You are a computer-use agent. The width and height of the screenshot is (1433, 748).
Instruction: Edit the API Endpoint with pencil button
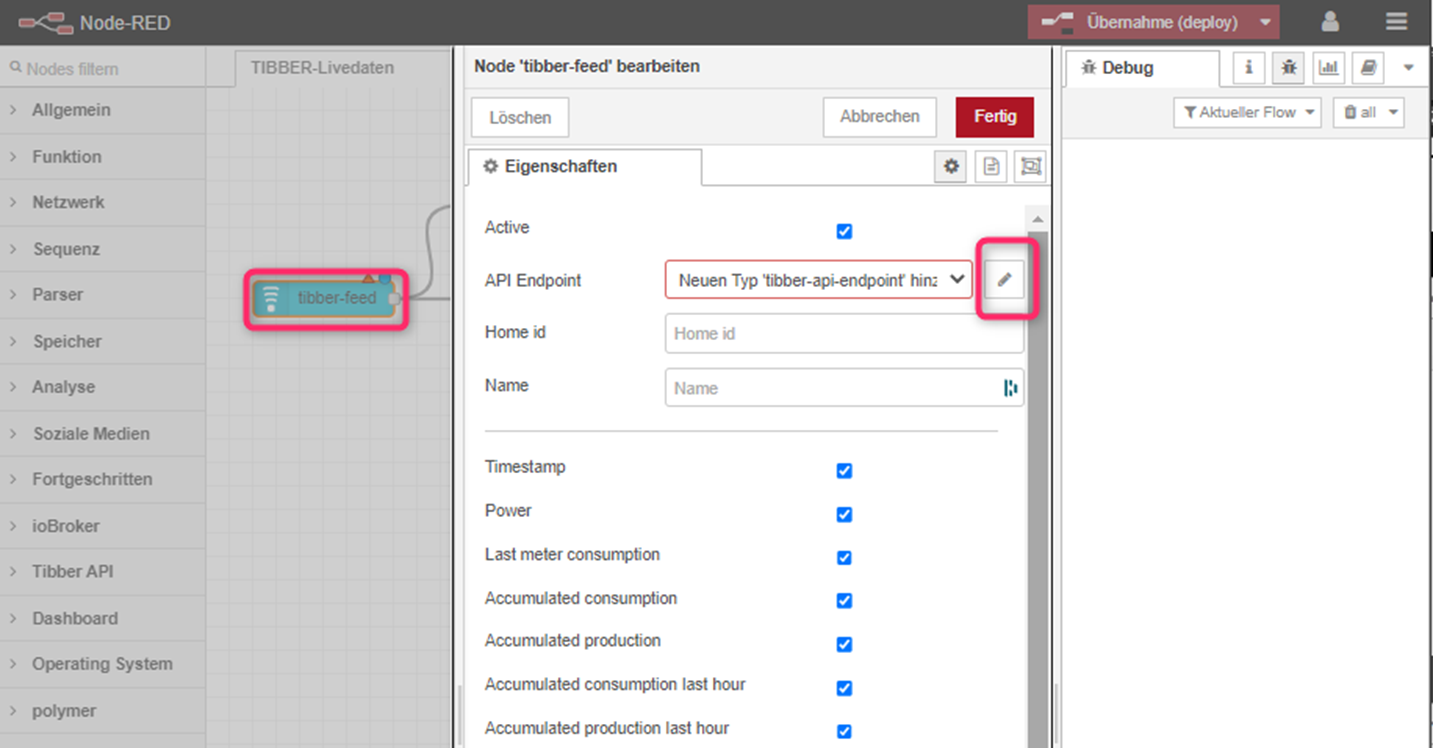pos(1004,280)
